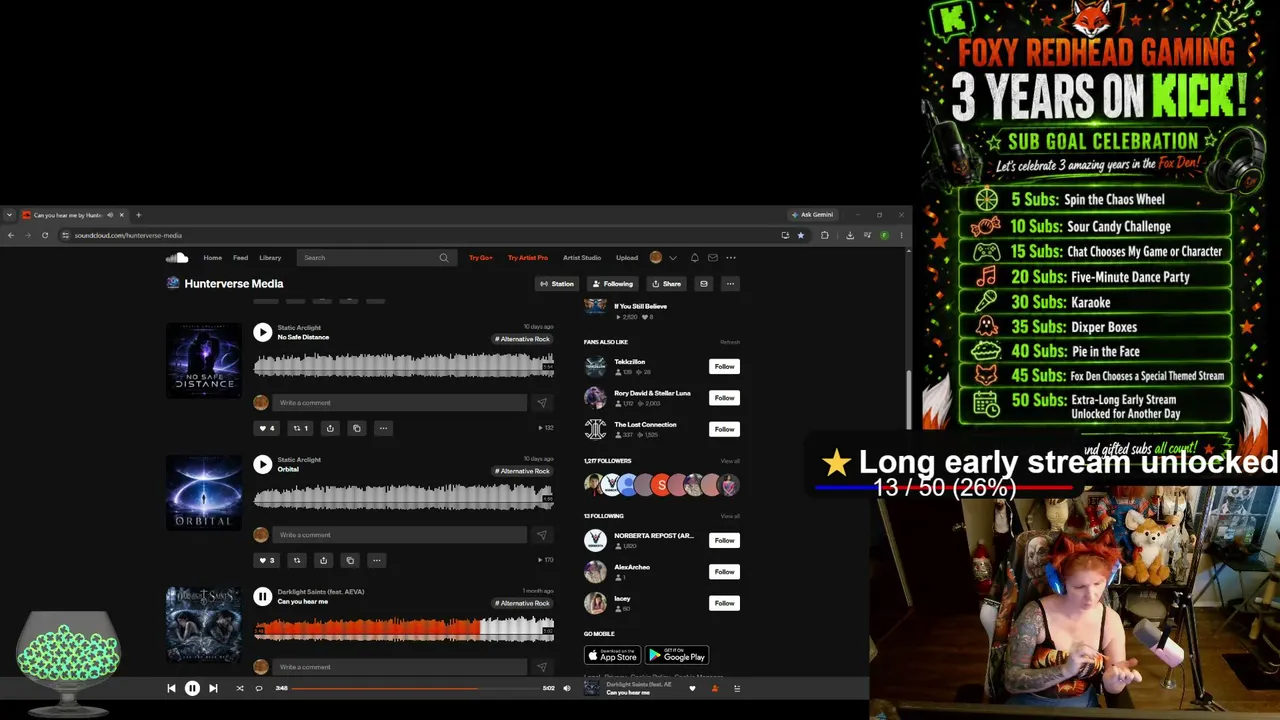Screen dimensions: 1280x720
Task: Refresh the Fans Also Like list
Action: 730,342
